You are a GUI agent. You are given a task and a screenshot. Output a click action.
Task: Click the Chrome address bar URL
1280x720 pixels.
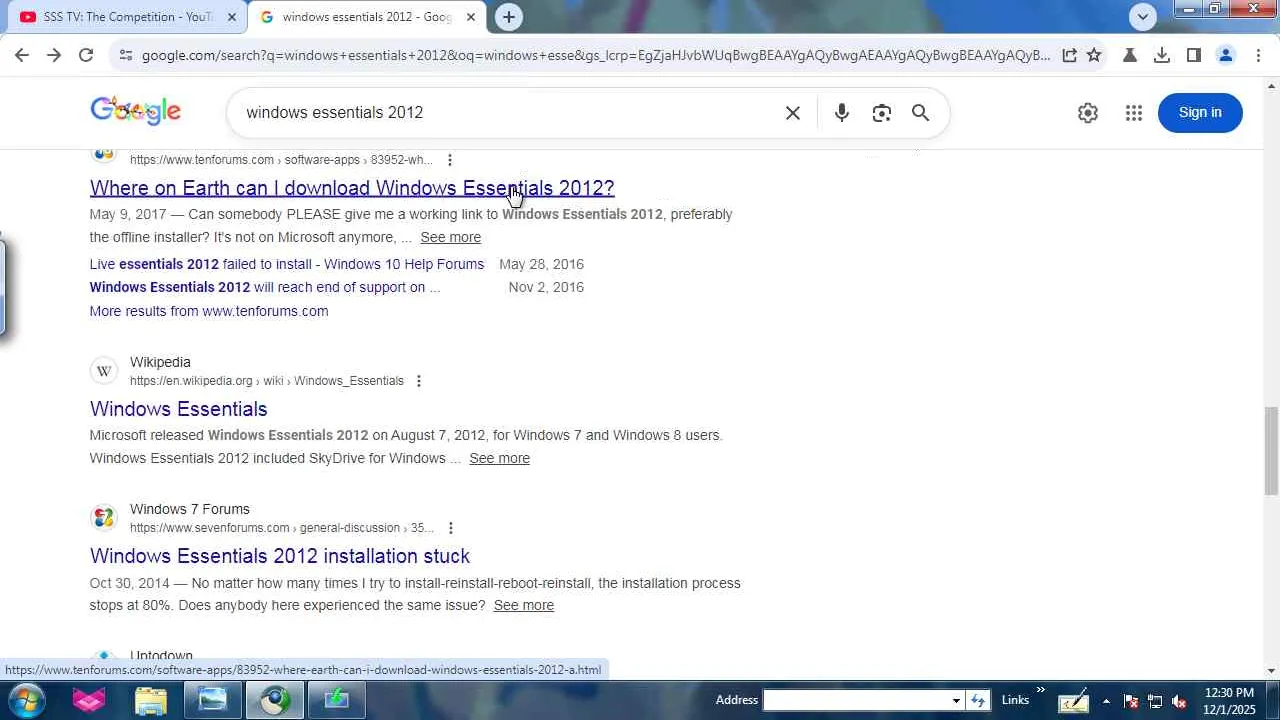(596, 56)
